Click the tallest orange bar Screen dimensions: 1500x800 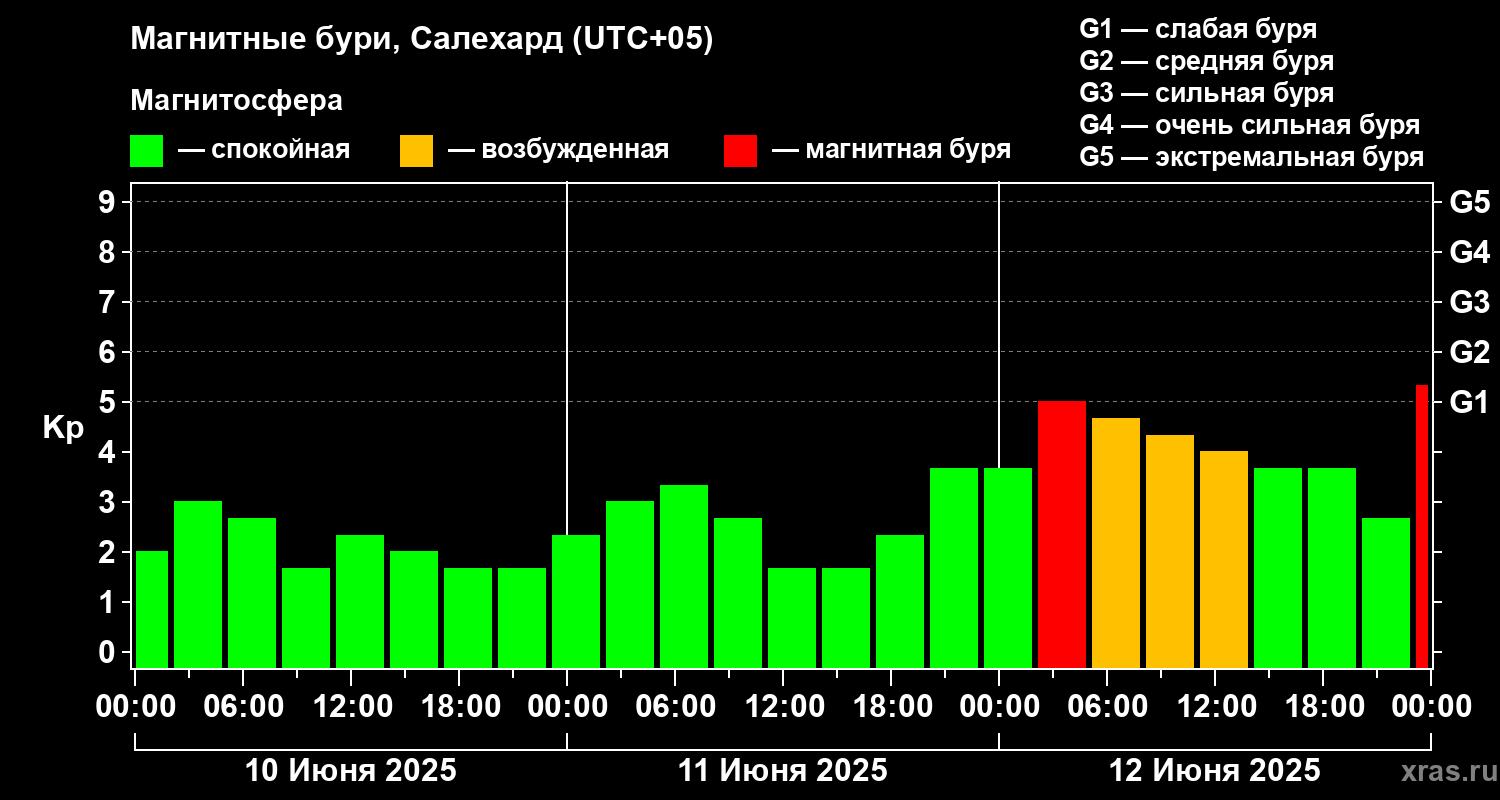(1116, 543)
